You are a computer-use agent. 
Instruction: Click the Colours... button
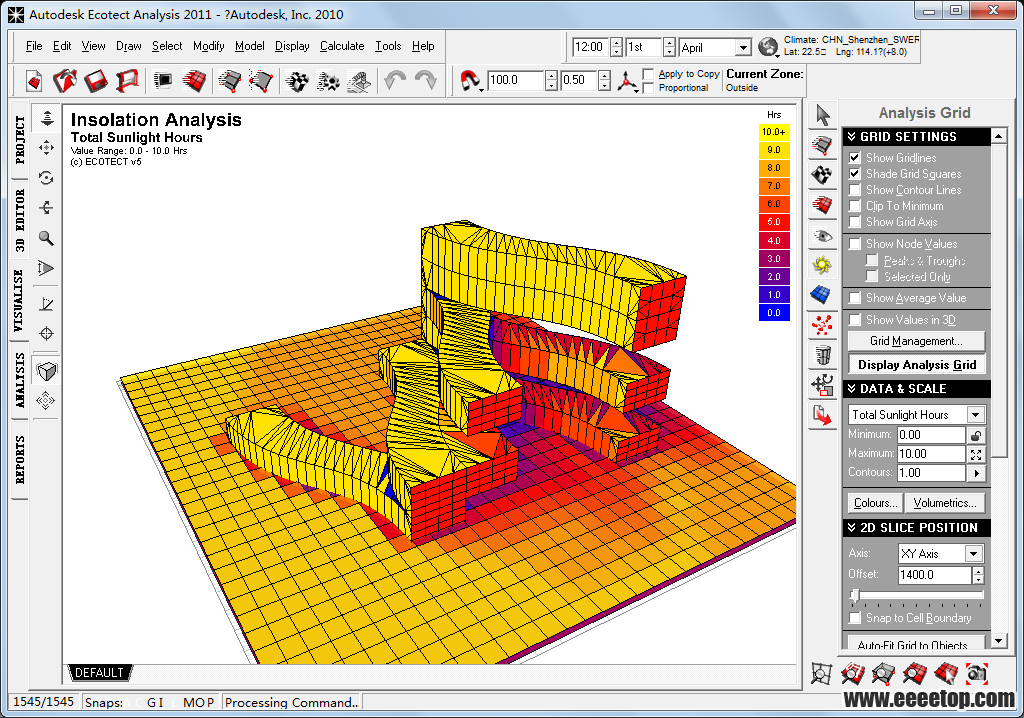[x=876, y=503]
